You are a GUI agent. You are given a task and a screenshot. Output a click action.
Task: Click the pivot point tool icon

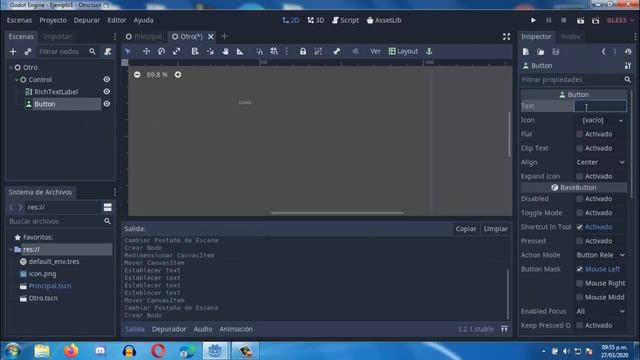(210, 51)
